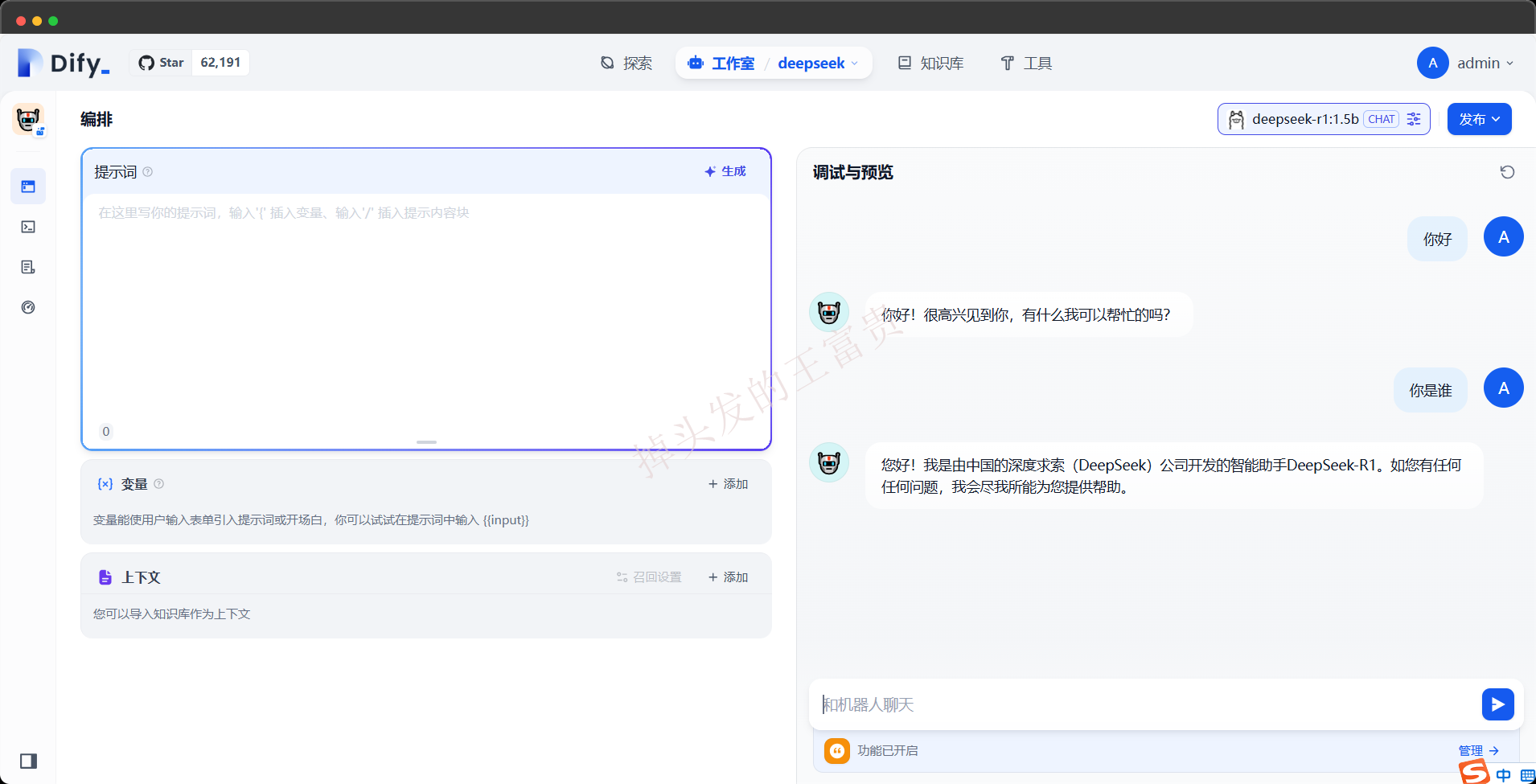Click the 调试与预览 panel title

coord(852,172)
